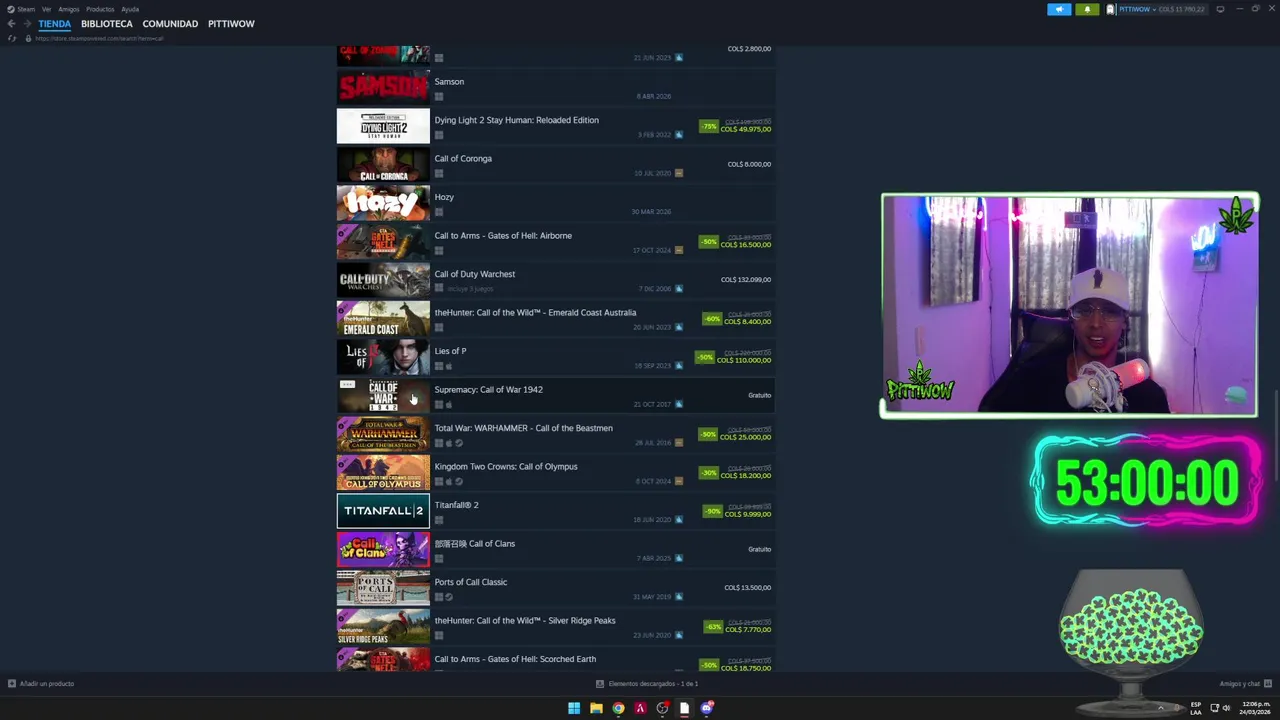Click the back navigation arrow
The height and width of the screenshot is (720, 1280).
pos(11,23)
